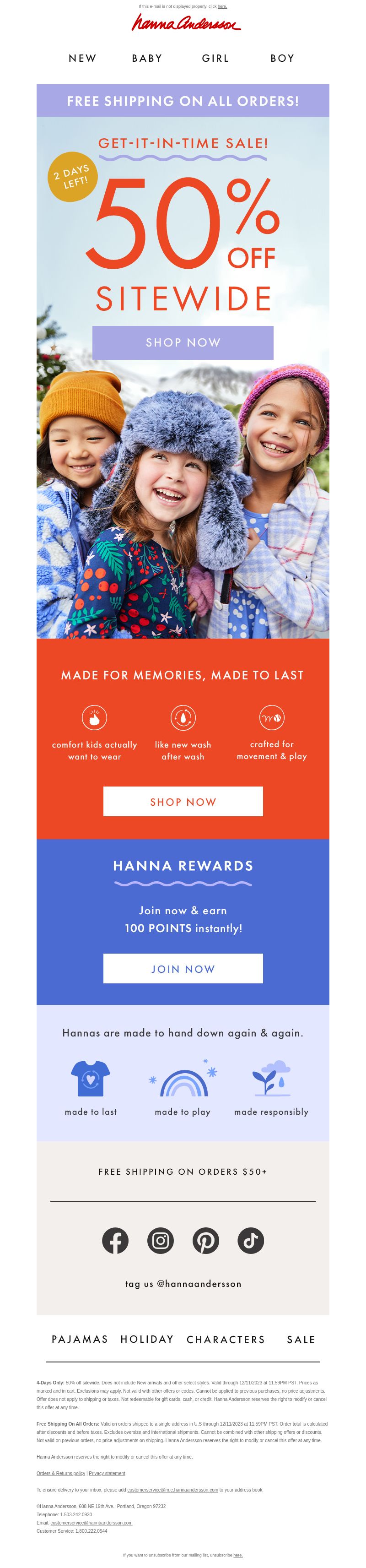
Task: Open the GIRL navigation item
Action: tap(215, 59)
